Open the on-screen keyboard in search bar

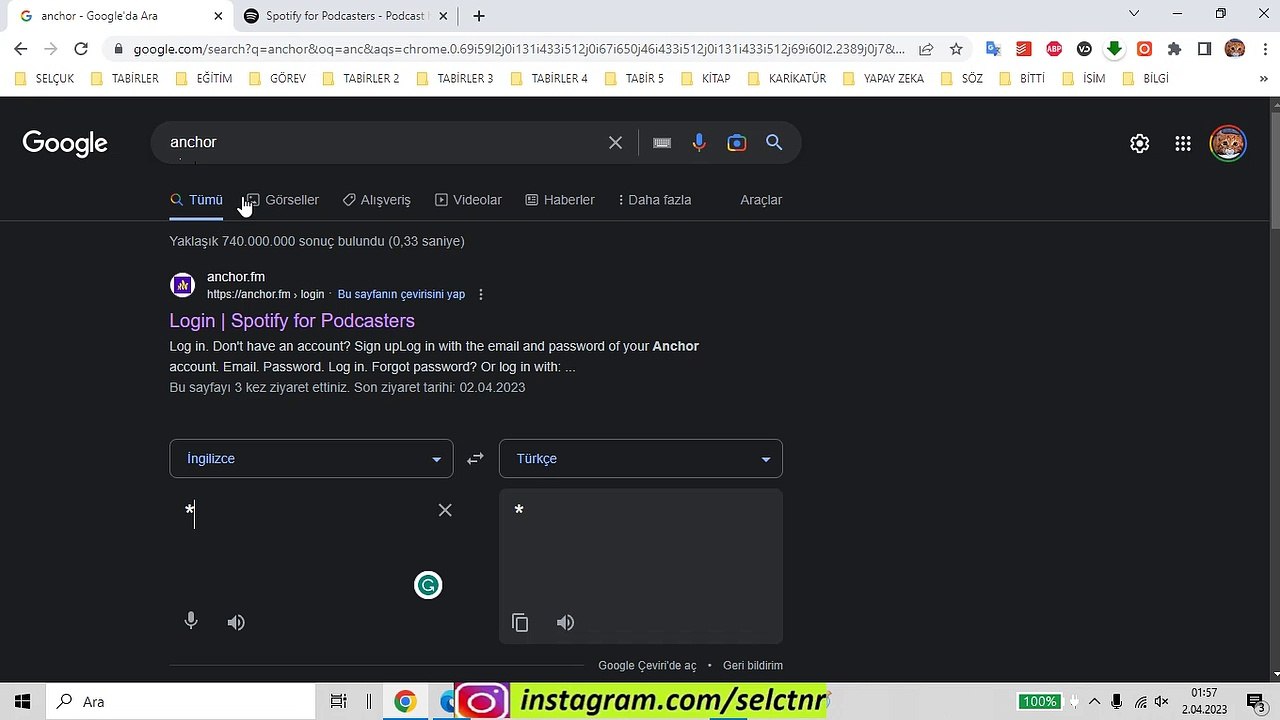(x=662, y=143)
